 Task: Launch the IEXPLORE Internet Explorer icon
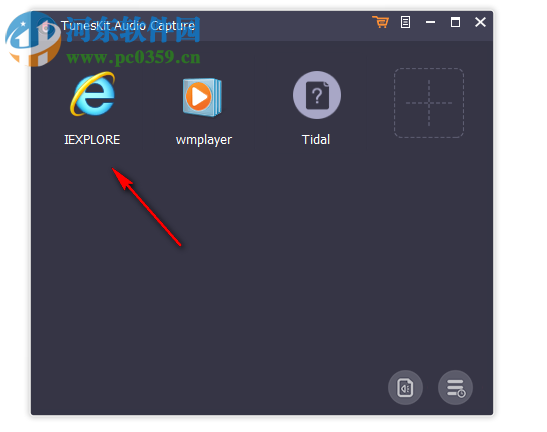pos(93,94)
